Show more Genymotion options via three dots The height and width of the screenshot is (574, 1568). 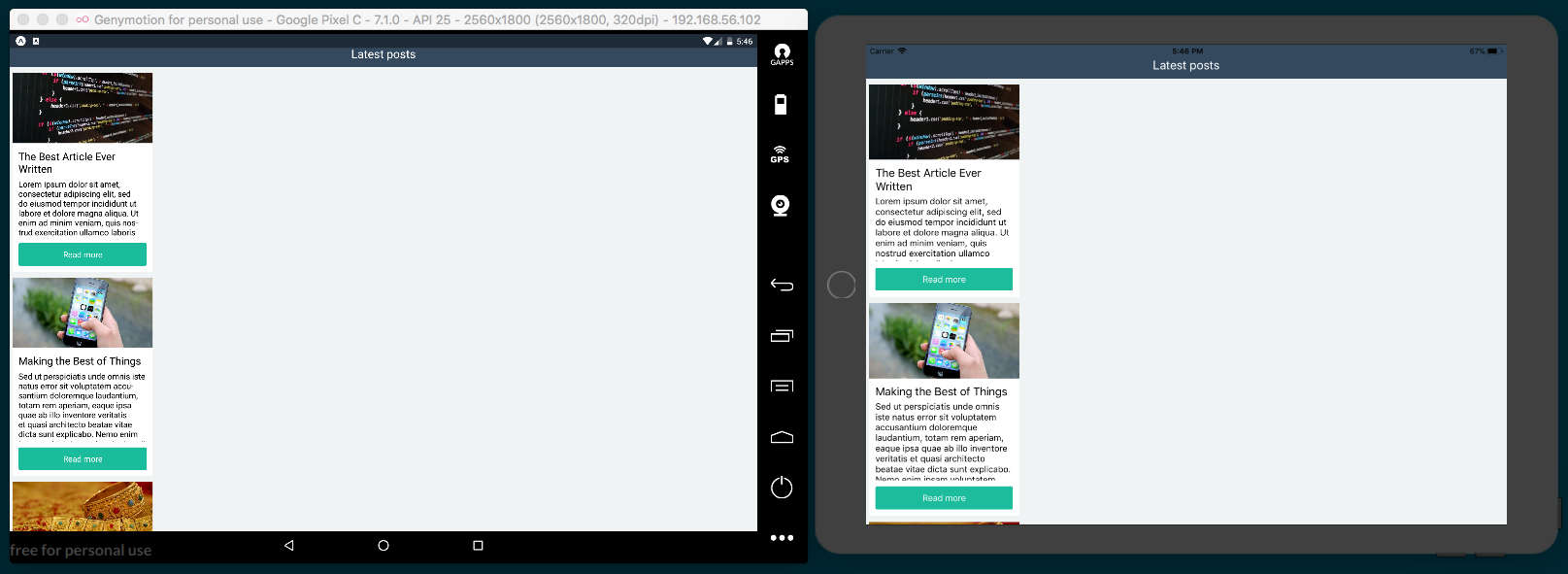(x=782, y=538)
